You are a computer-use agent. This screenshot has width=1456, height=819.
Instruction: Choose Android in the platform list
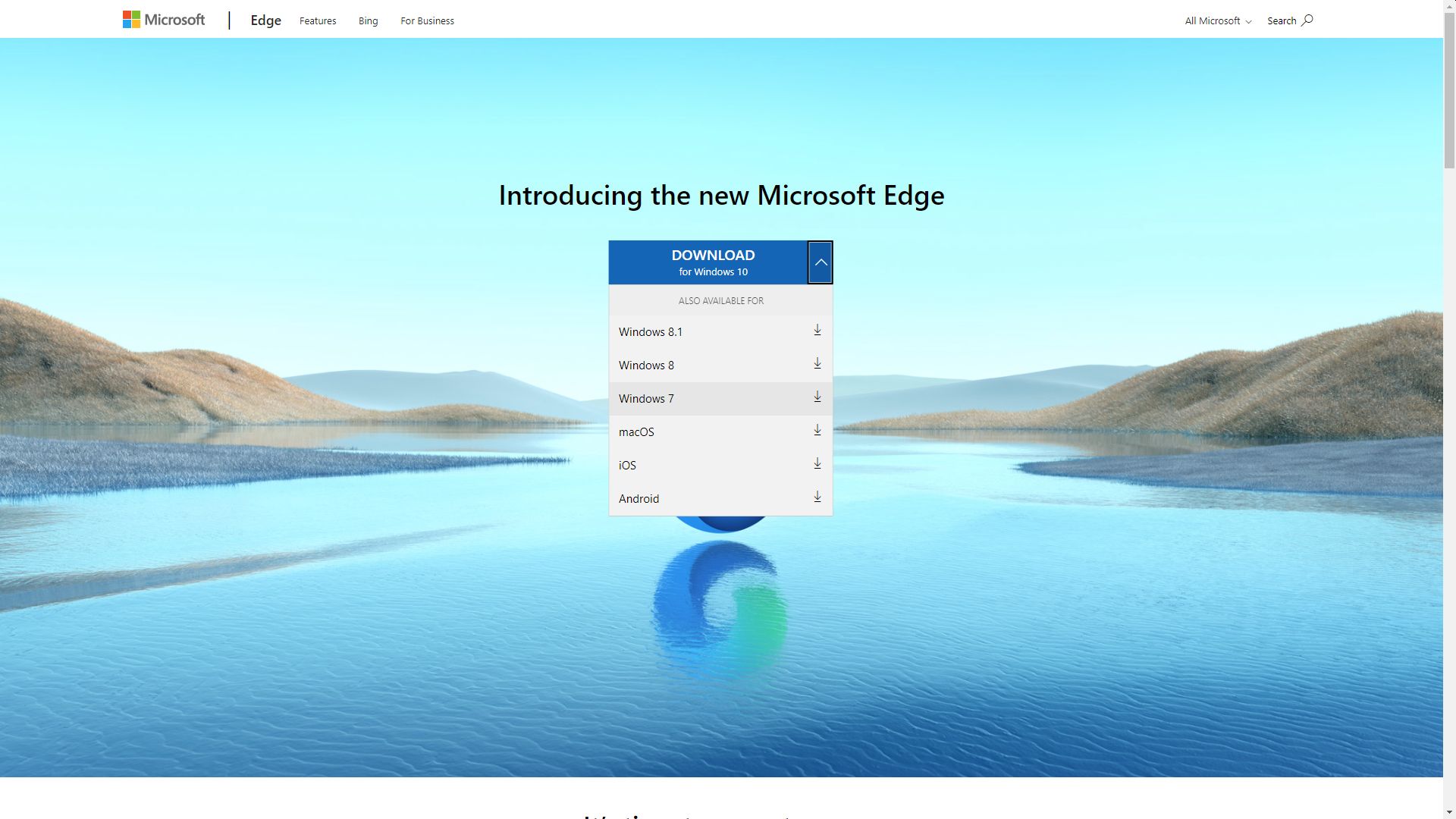[639, 499]
